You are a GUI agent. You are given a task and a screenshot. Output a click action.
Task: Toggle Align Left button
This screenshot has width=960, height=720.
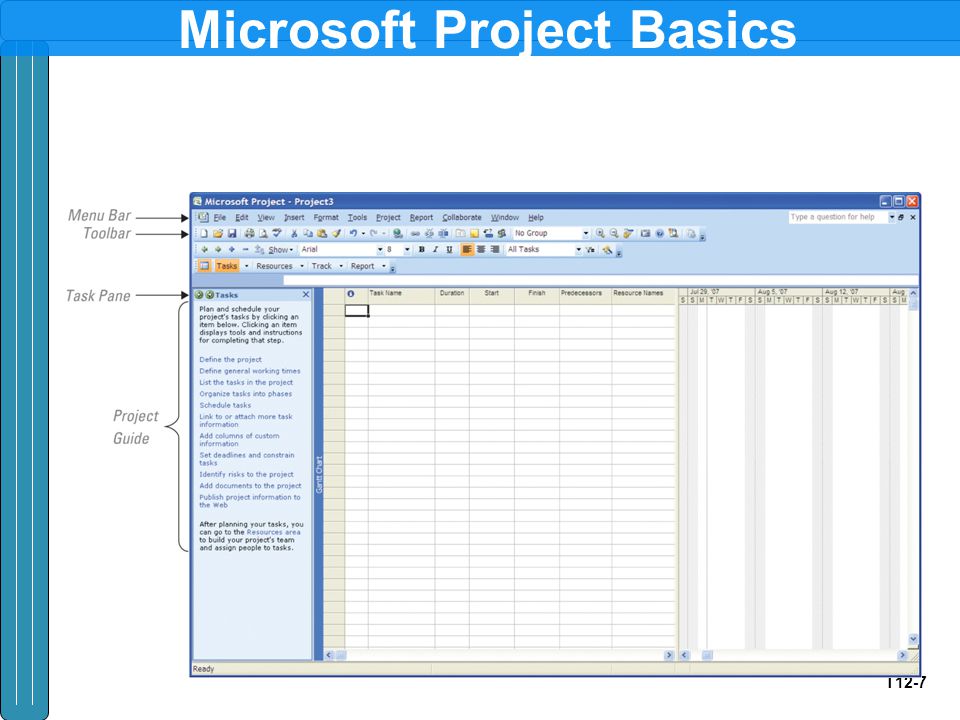[x=467, y=250]
